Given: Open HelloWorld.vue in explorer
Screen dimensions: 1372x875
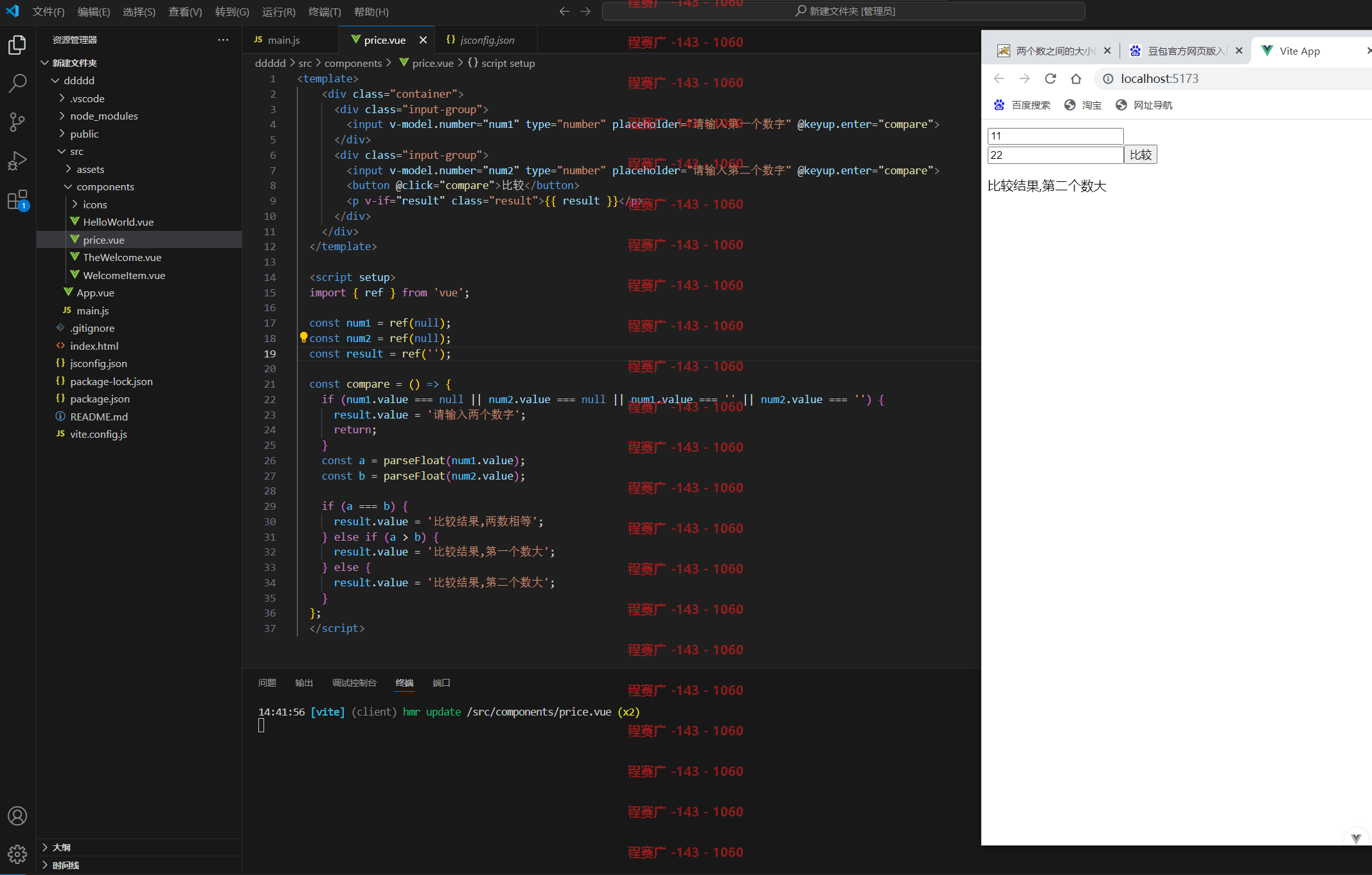Looking at the screenshot, I should (139, 222).
